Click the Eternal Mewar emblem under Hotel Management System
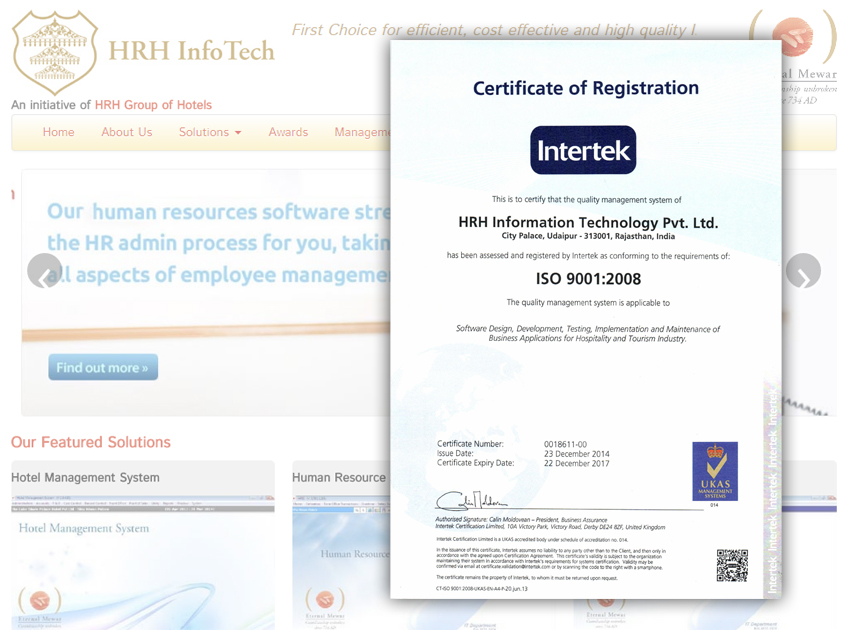 click(x=40, y=600)
